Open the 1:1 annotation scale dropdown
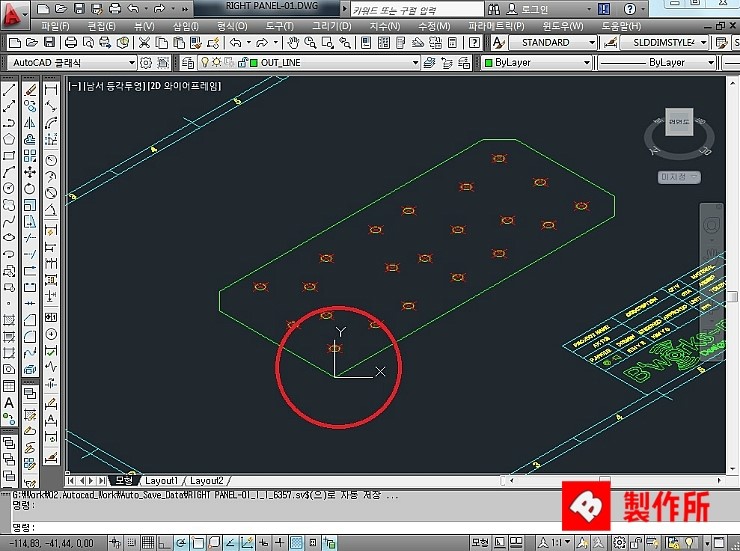Viewport: 740px width, 551px height. coord(568,543)
